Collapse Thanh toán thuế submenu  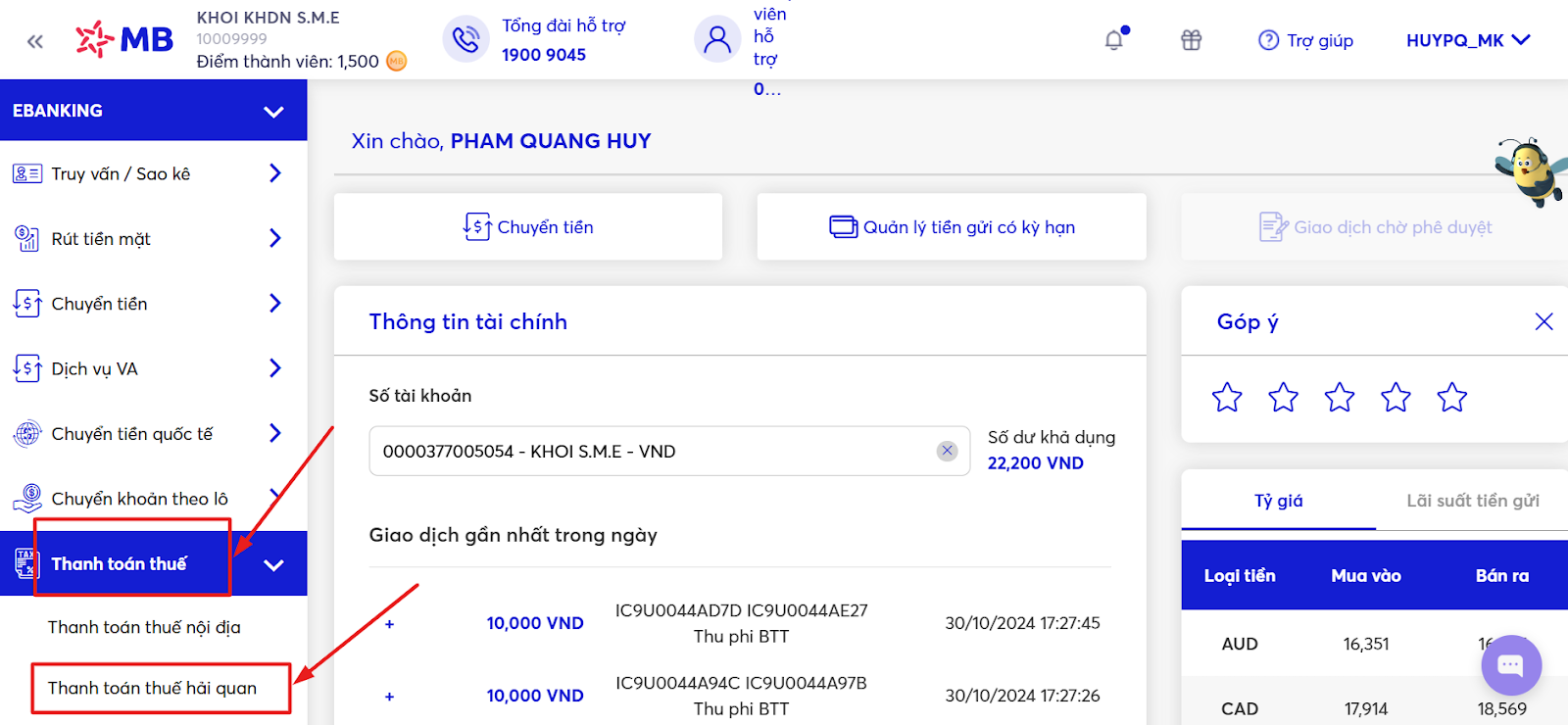pyautogui.click(x=273, y=564)
